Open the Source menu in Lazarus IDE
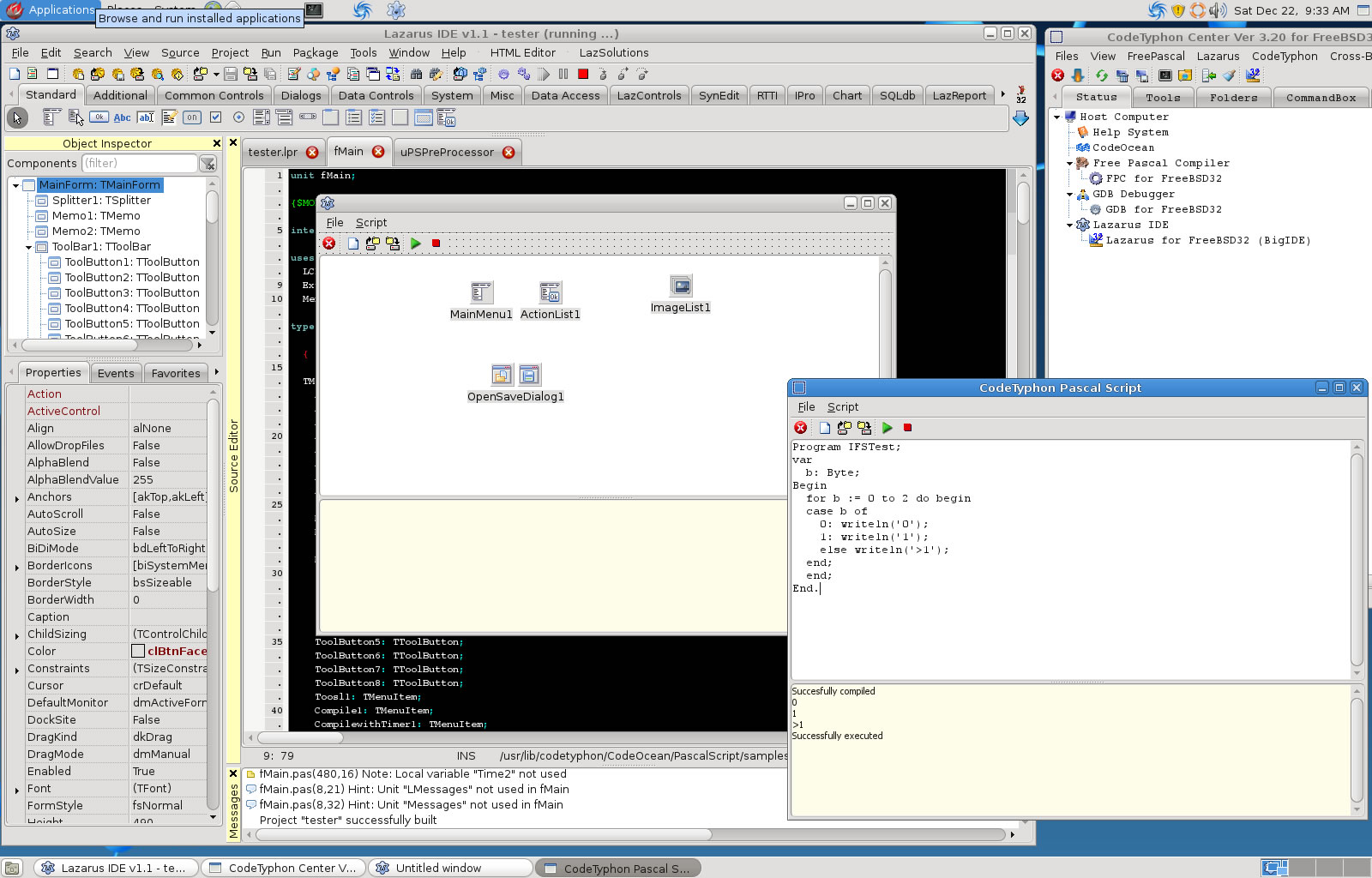 click(x=180, y=52)
